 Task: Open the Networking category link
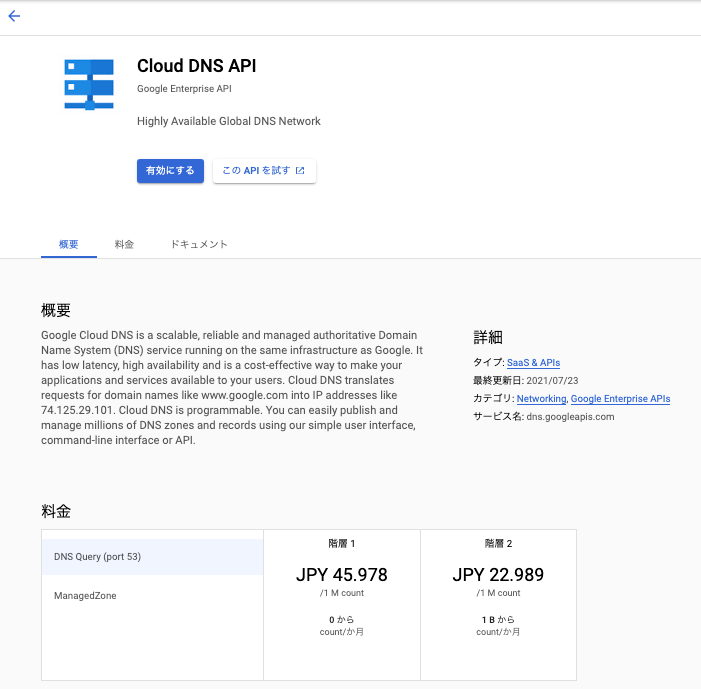pos(541,398)
